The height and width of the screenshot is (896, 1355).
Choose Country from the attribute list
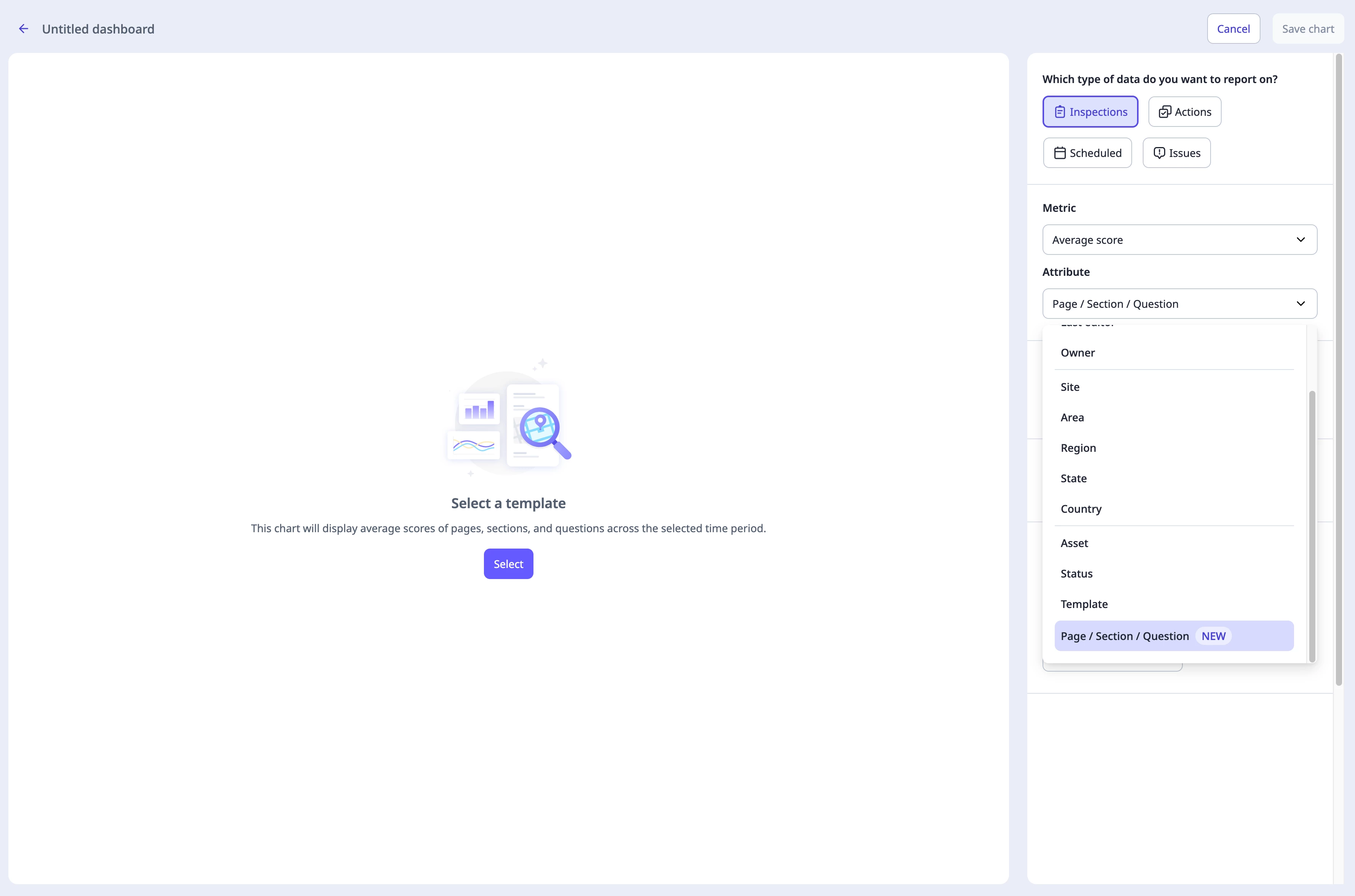click(x=1174, y=509)
